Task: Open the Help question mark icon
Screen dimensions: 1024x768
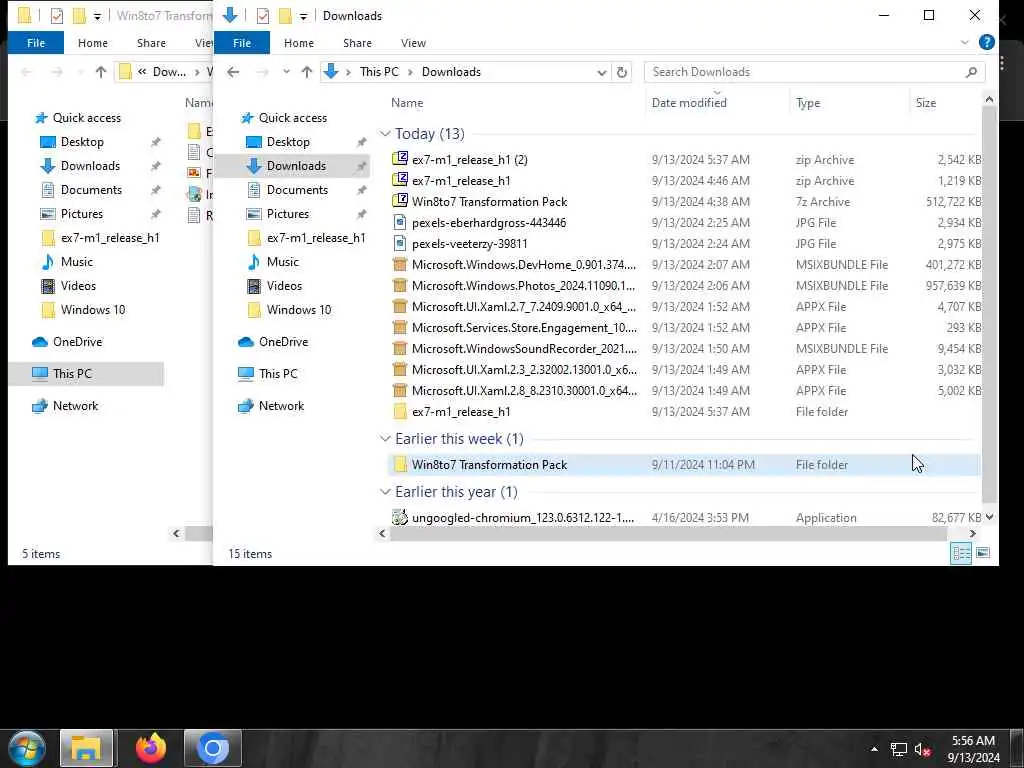Action: [x=986, y=42]
